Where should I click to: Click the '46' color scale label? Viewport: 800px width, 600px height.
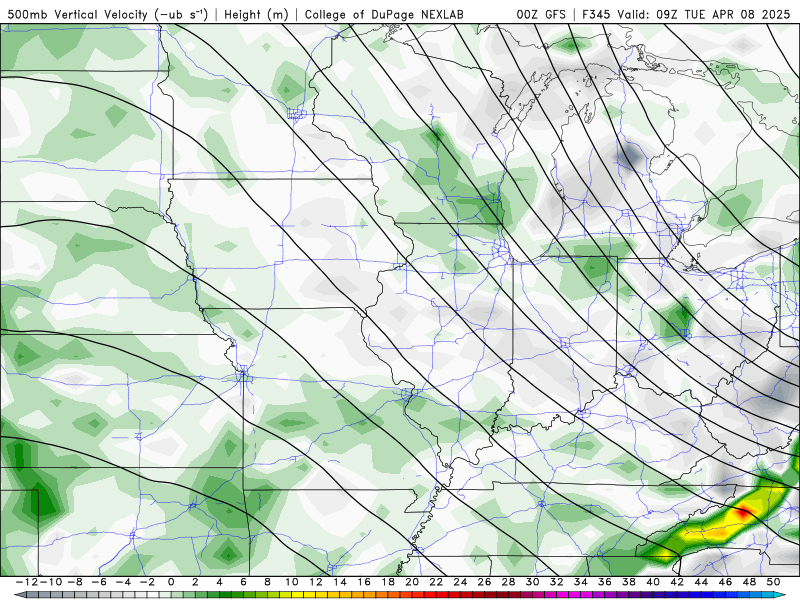point(726,582)
